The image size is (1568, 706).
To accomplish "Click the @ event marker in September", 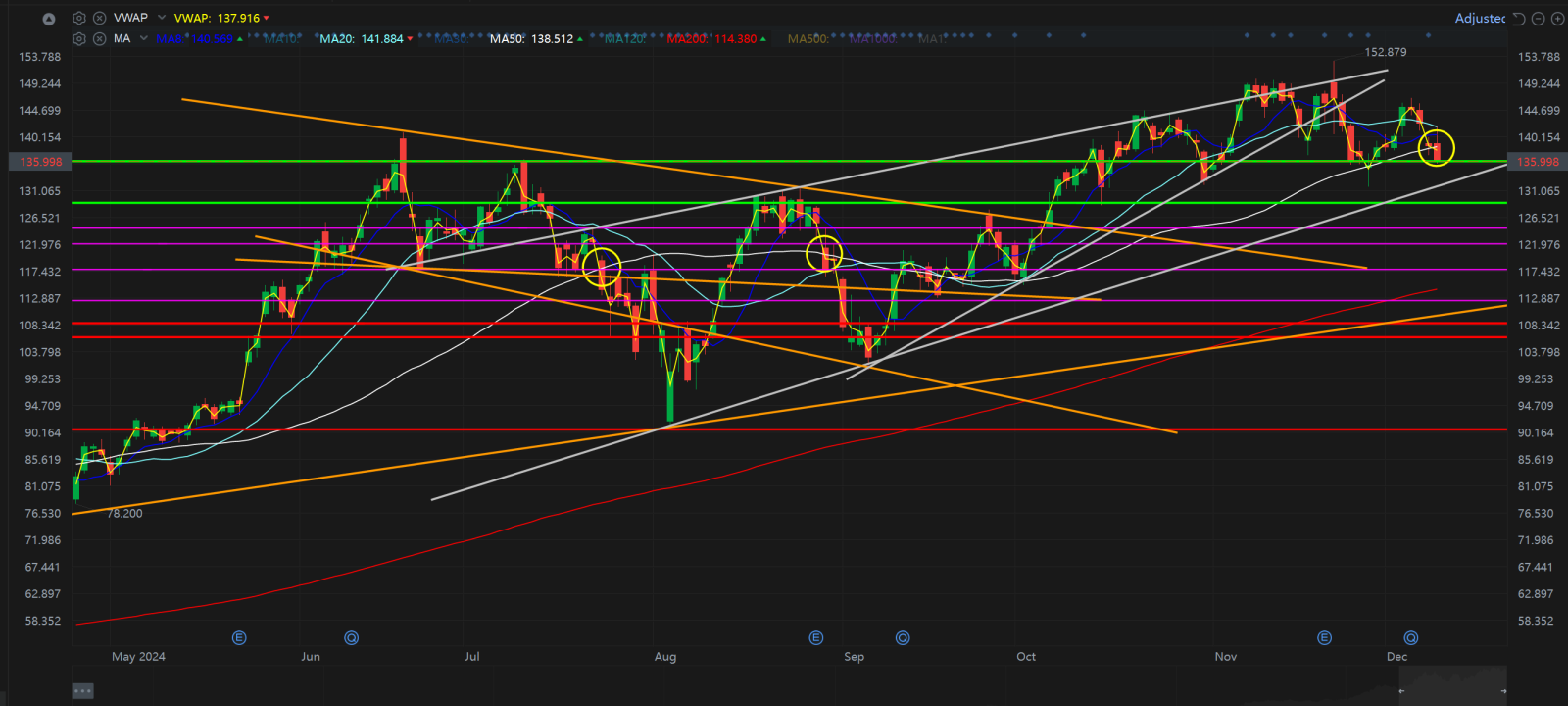I will 903,638.
